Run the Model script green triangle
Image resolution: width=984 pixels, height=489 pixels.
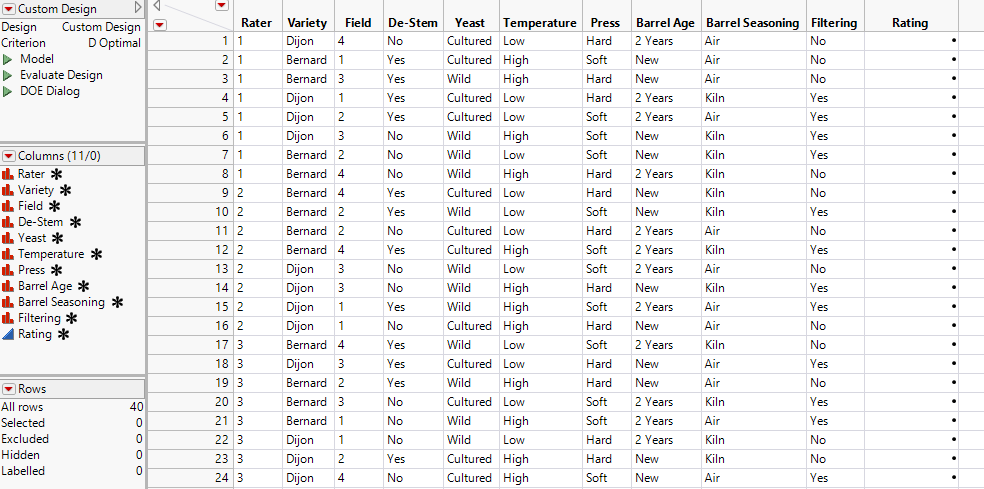click(x=8, y=60)
